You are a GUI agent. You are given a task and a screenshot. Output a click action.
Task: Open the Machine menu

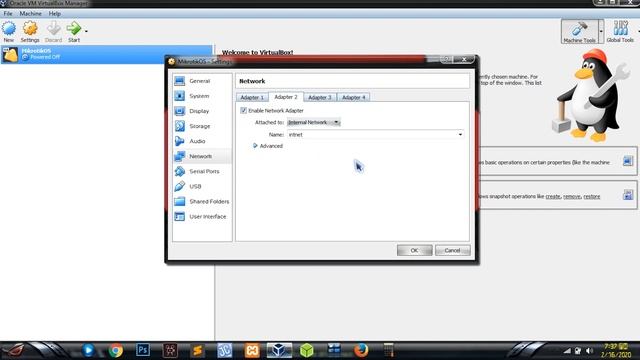pyautogui.click(x=31, y=13)
